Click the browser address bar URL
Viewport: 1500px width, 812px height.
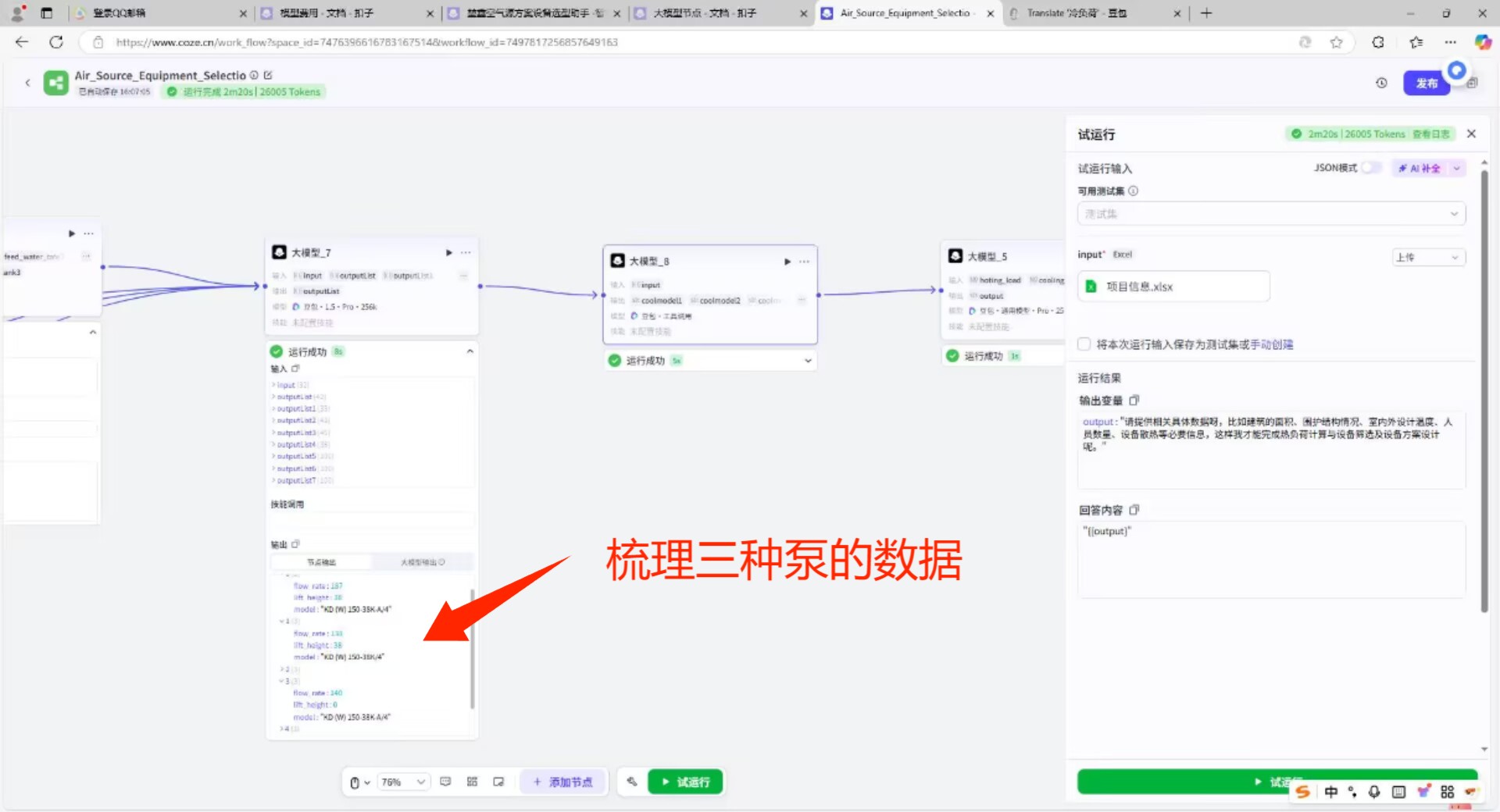(367, 42)
